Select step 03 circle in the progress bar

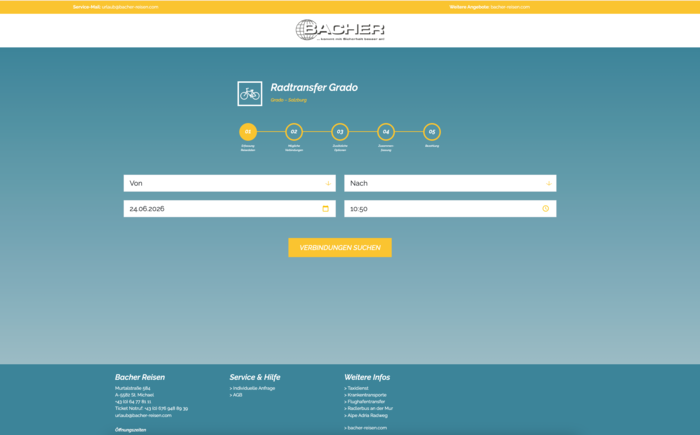[x=340, y=132]
